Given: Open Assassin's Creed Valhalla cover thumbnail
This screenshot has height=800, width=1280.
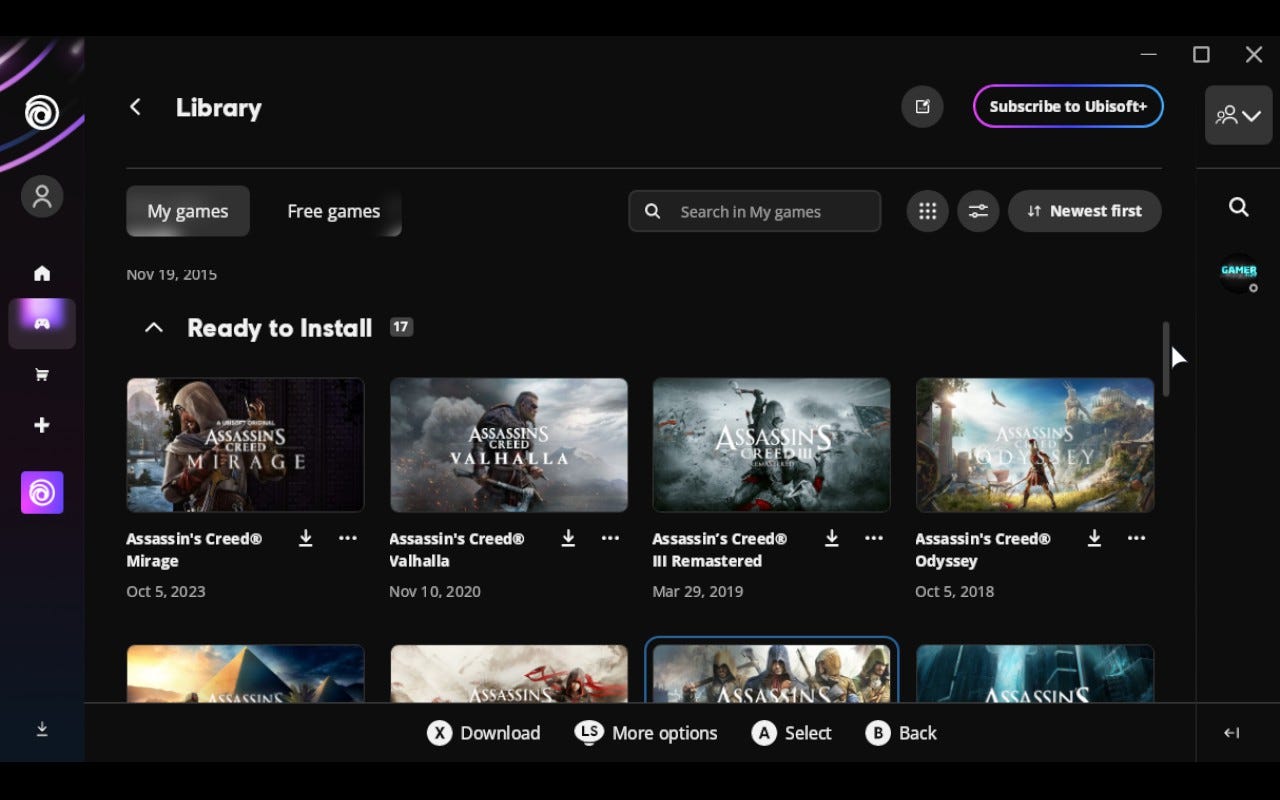Looking at the screenshot, I should point(509,445).
